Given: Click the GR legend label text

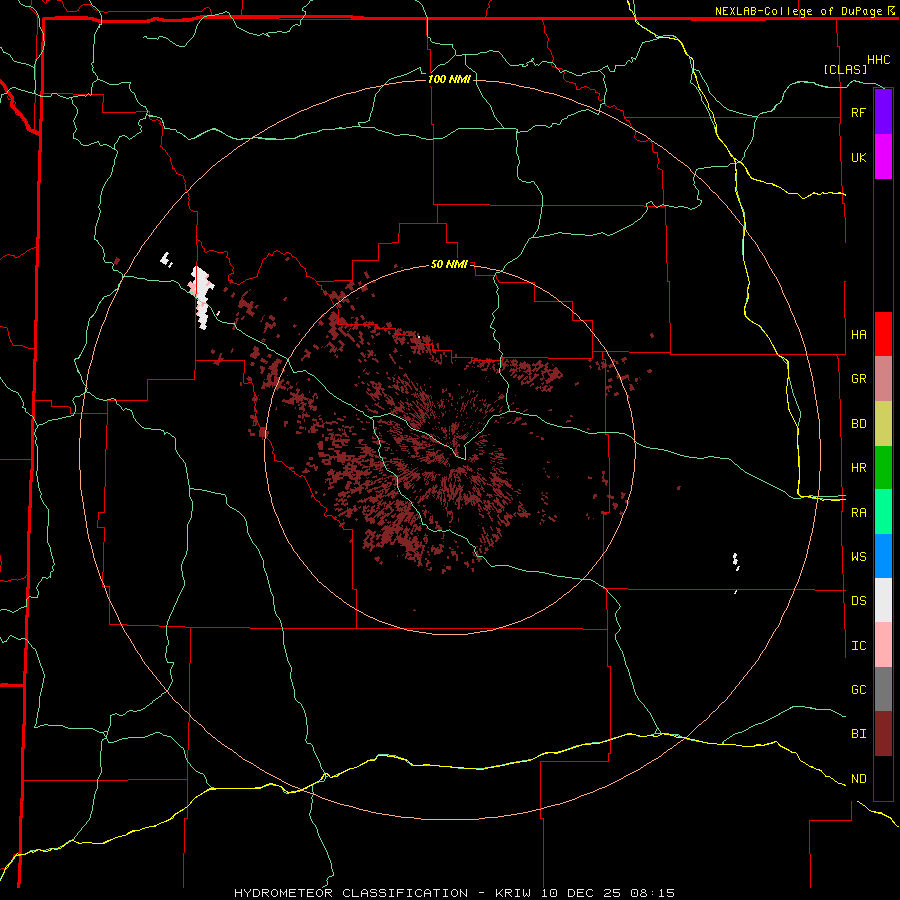Looking at the screenshot, I should (x=858, y=379).
